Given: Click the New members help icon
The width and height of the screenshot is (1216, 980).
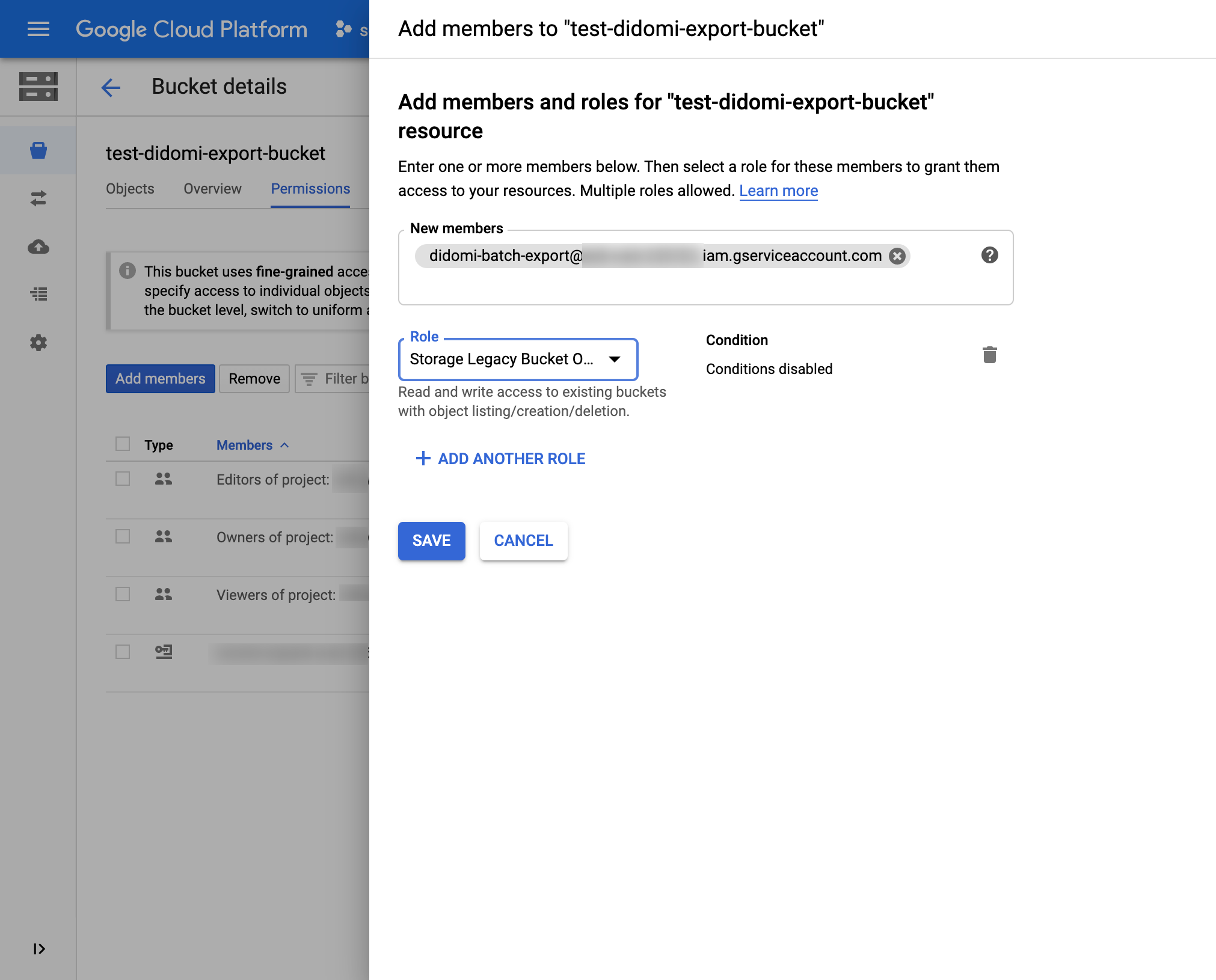Looking at the screenshot, I should click(x=990, y=255).
